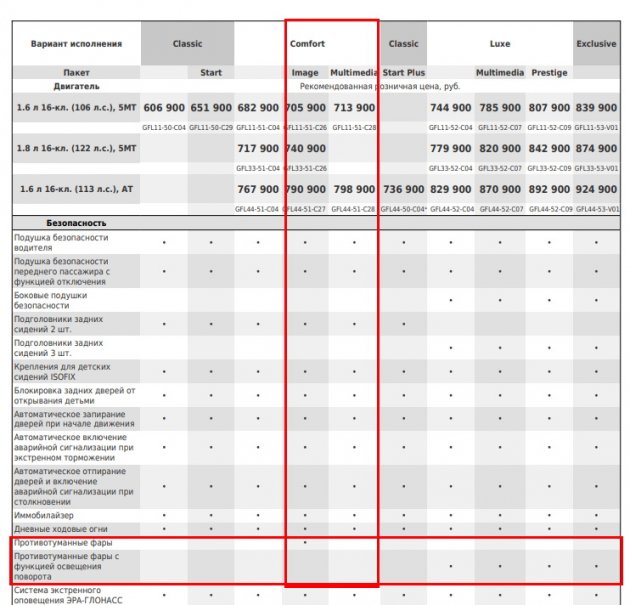Screen dimensions: 630x605
Task: Select the 1.8 л 16-кл. (122 л.с.), 5МТ engine row
Action: [76, 148]
